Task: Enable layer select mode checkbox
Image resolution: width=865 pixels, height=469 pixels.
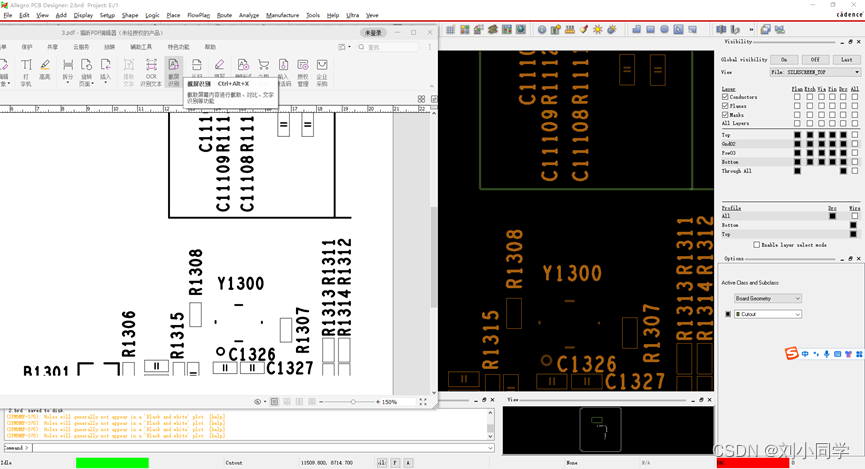Action: pyautogui.click(x=756, y=245)
